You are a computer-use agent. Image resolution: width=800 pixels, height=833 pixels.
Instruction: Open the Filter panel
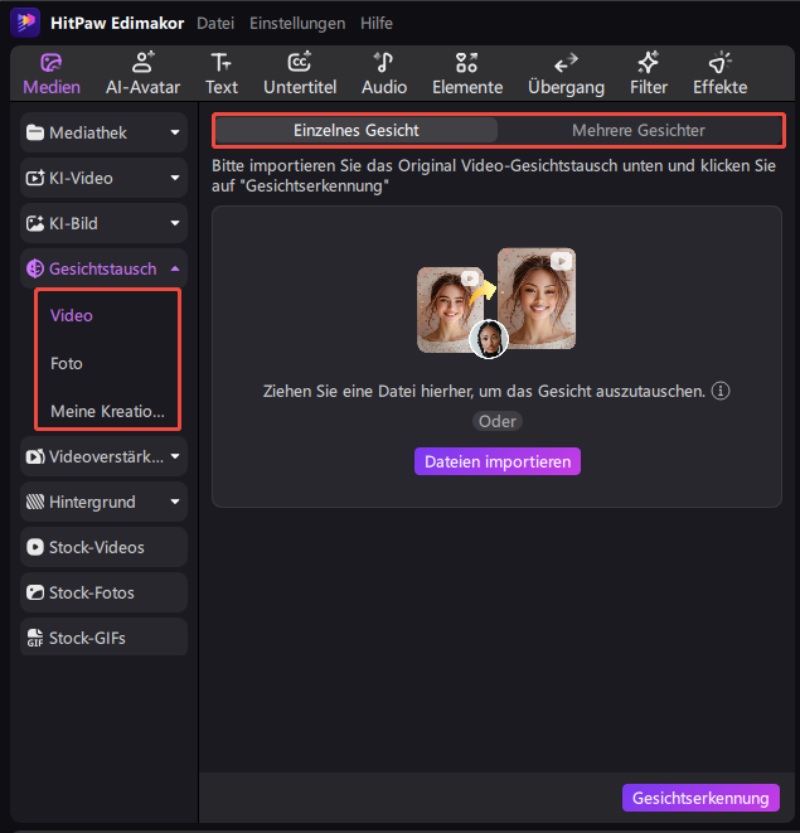click(648, 74)
